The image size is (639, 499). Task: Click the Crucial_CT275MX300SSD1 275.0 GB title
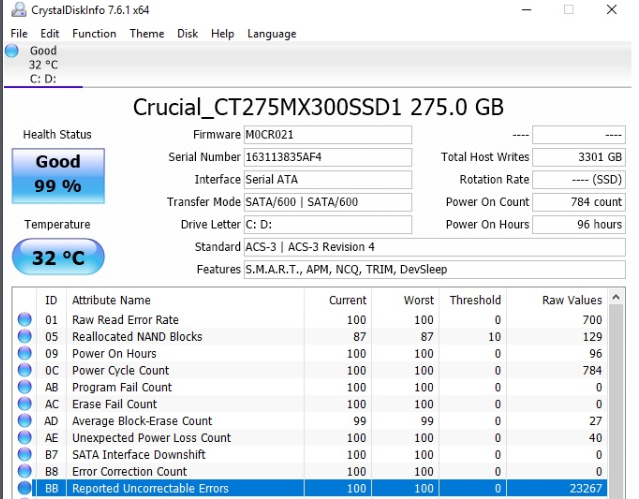coord(318,107)
